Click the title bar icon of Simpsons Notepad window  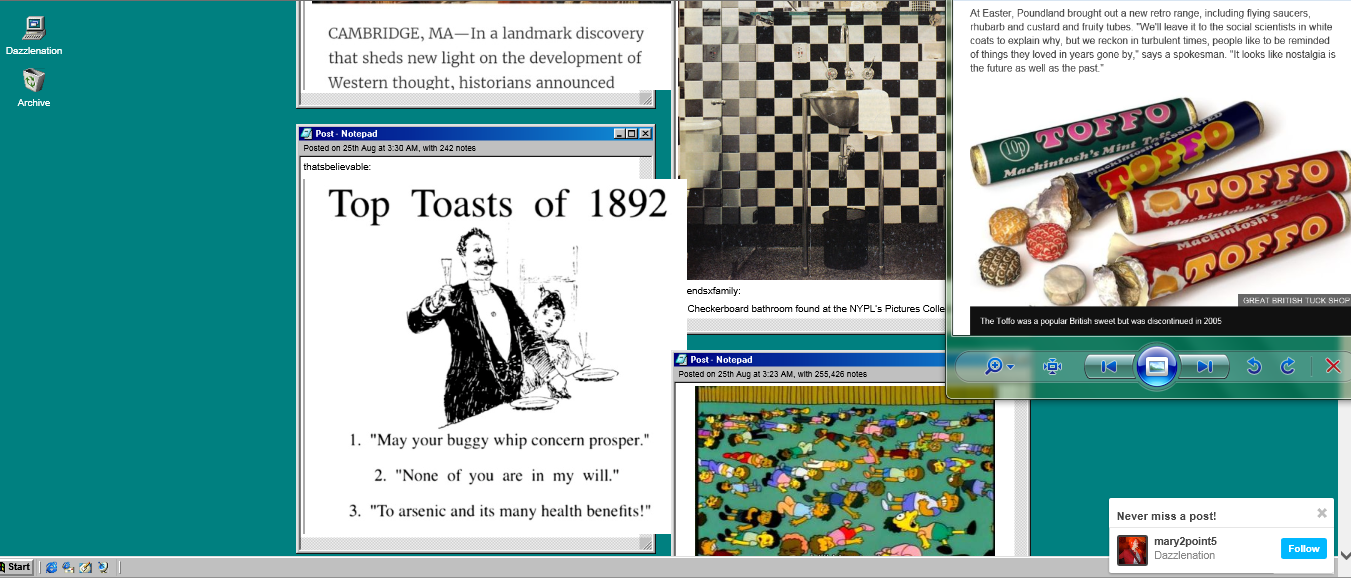(x=682, y=359)
